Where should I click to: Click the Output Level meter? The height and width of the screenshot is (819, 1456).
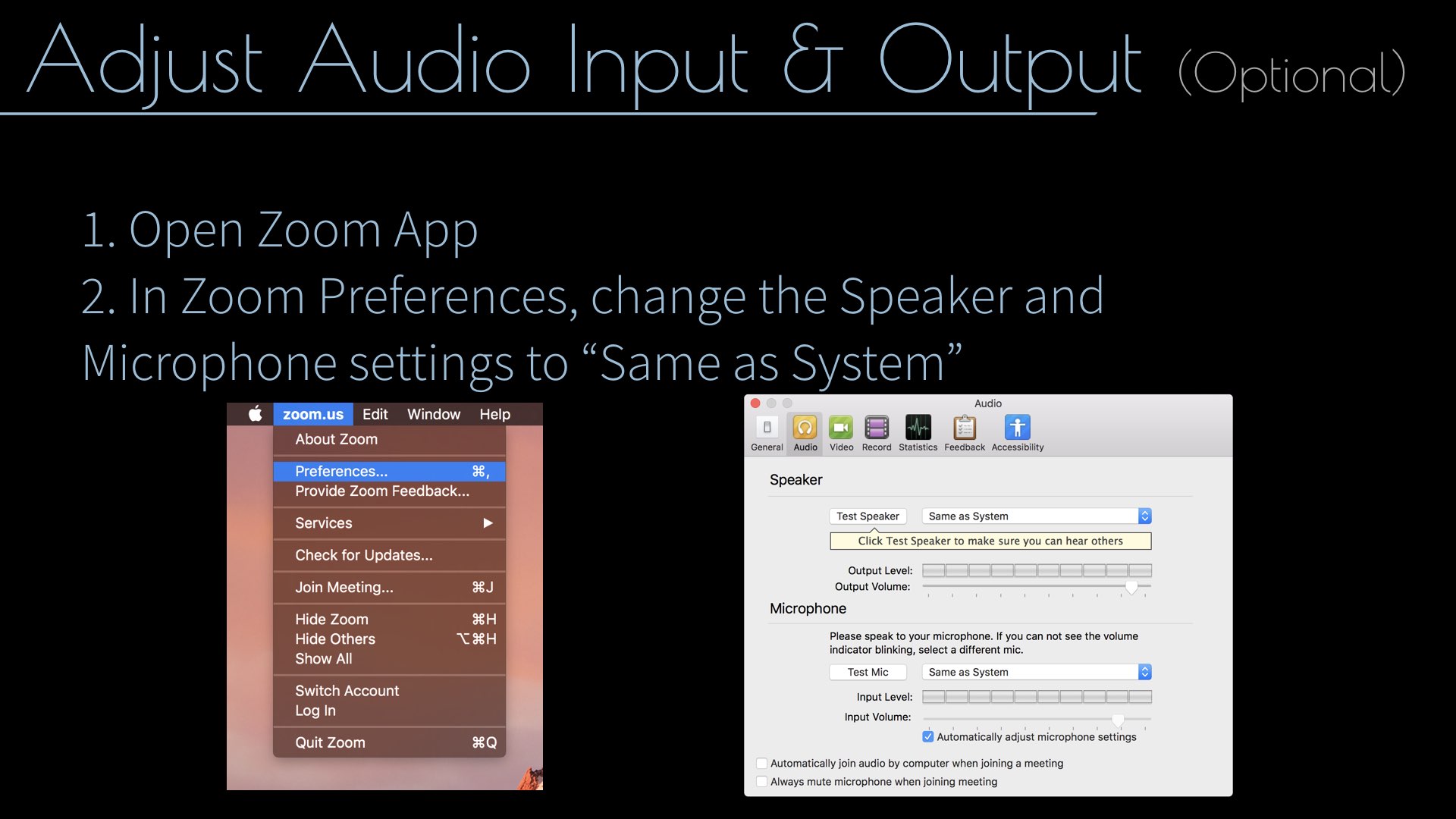click(x=1037, y=570)
